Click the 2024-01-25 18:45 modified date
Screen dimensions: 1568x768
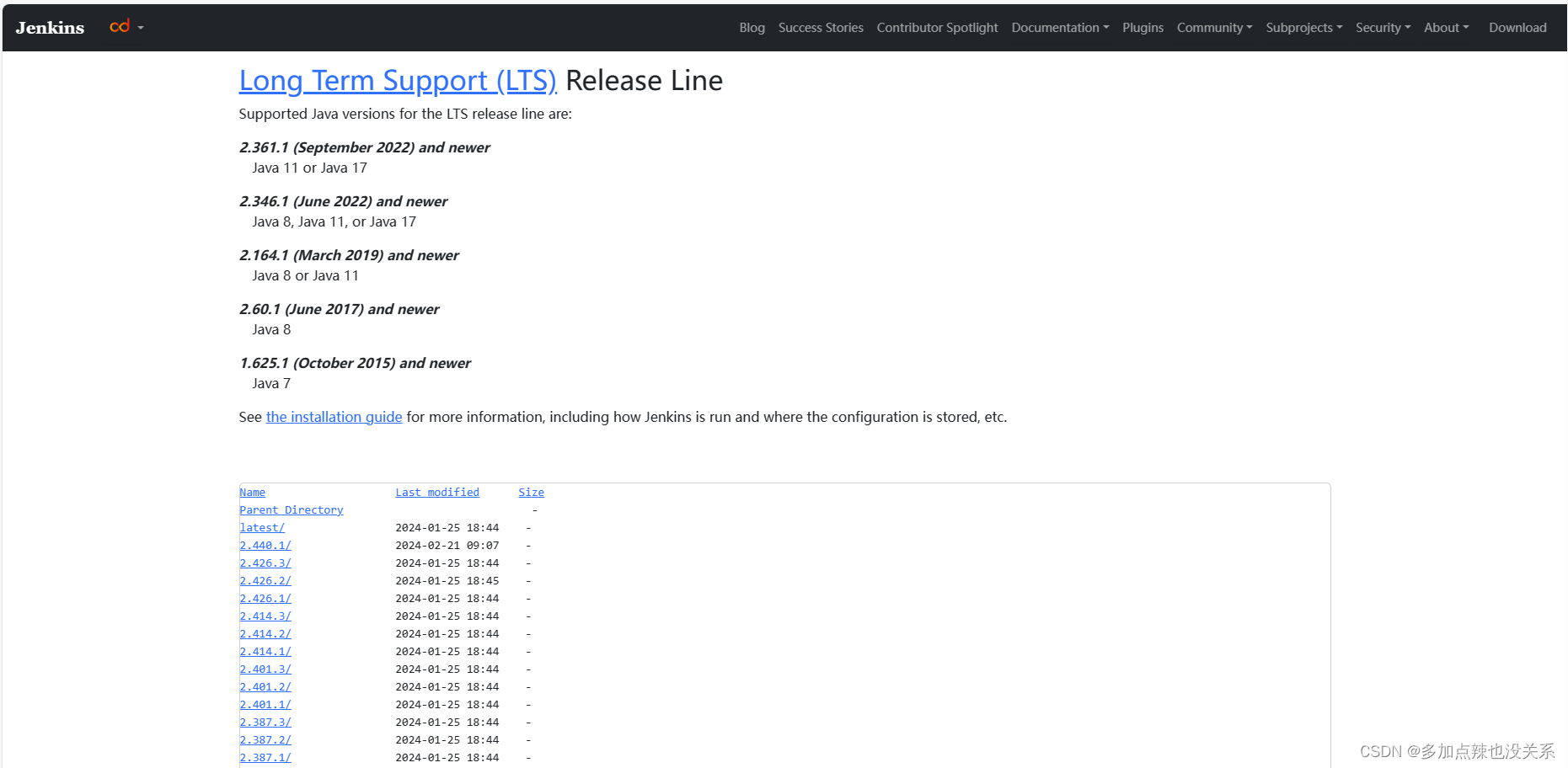coord(447,581)
